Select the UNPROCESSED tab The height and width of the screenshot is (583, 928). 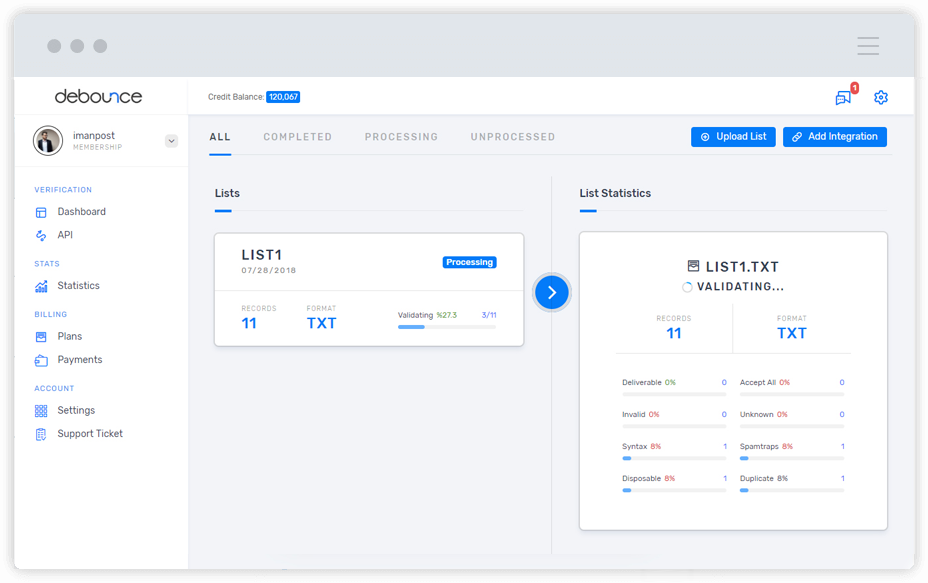click(512, 136)
